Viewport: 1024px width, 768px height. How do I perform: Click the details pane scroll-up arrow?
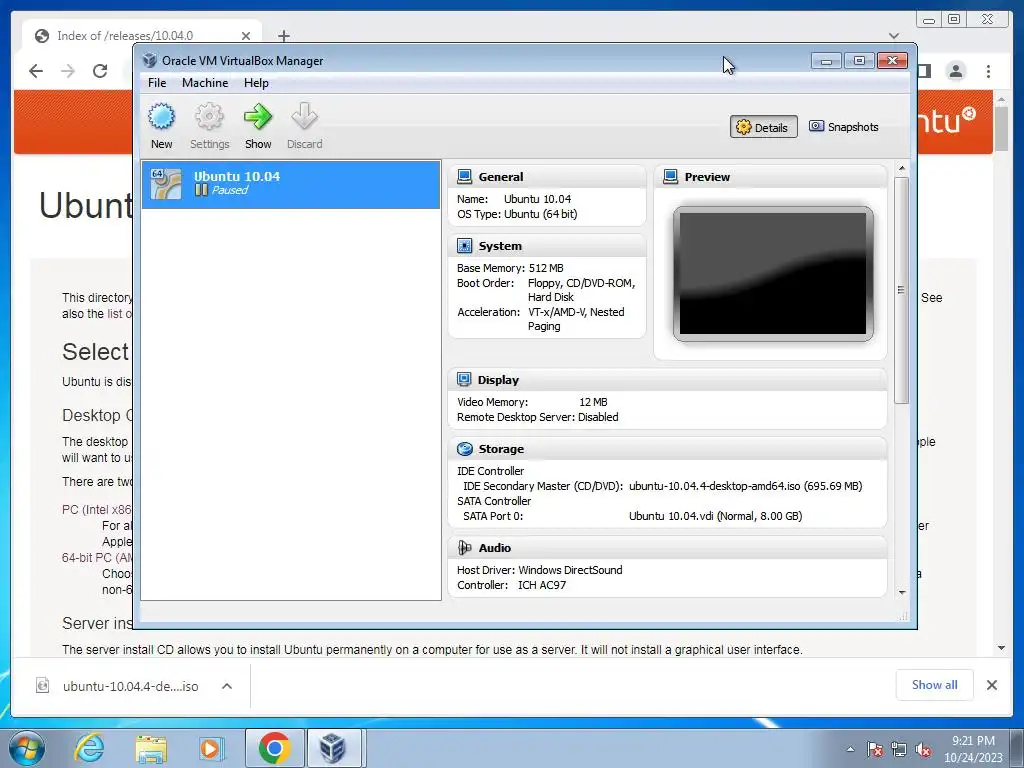pos(902,168)
